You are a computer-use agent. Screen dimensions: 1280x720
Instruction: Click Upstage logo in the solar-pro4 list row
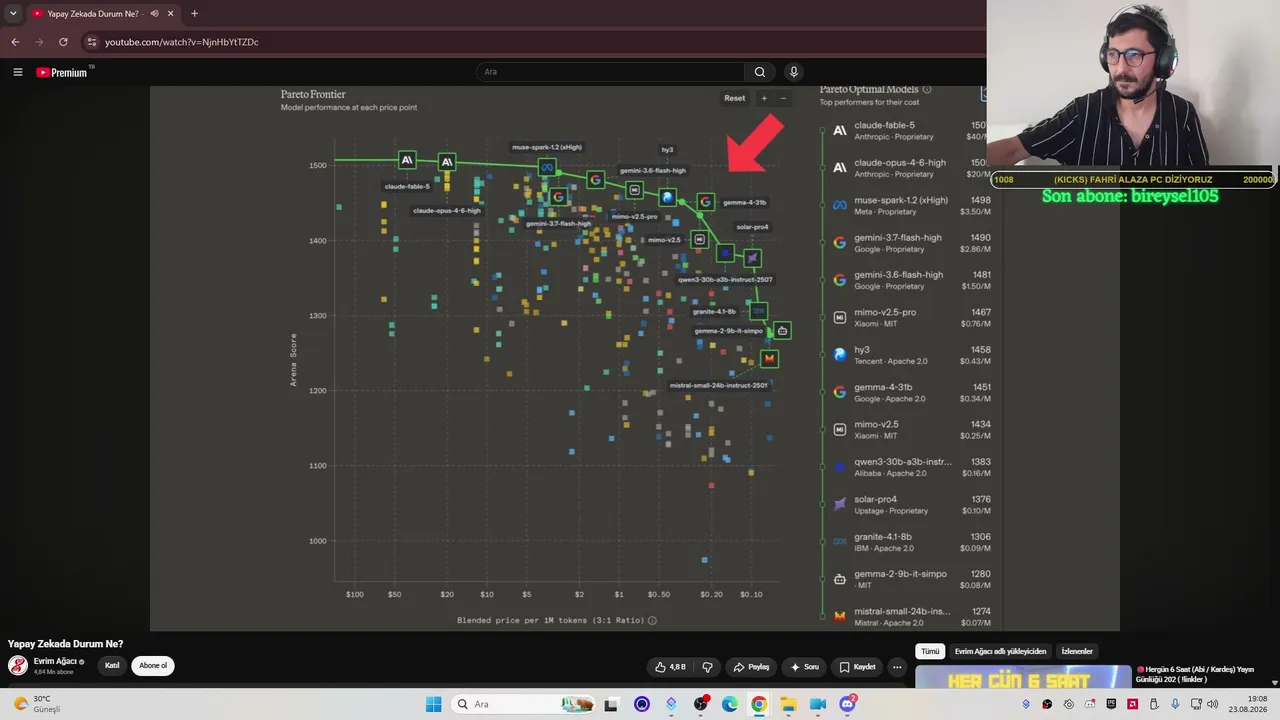[x=840, y=504]
